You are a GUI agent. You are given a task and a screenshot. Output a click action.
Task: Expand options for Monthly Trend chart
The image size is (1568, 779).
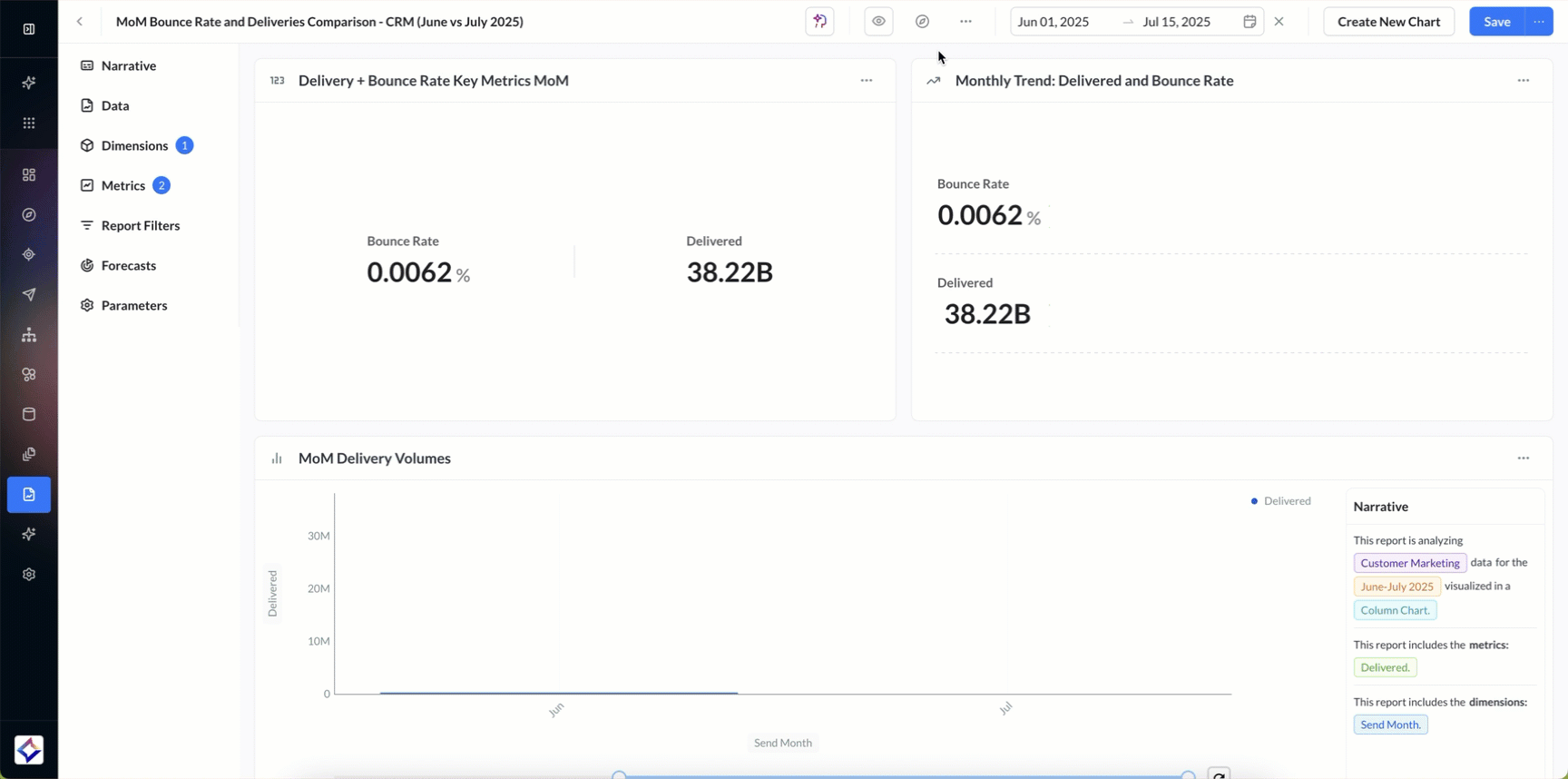coord(1523,81)
